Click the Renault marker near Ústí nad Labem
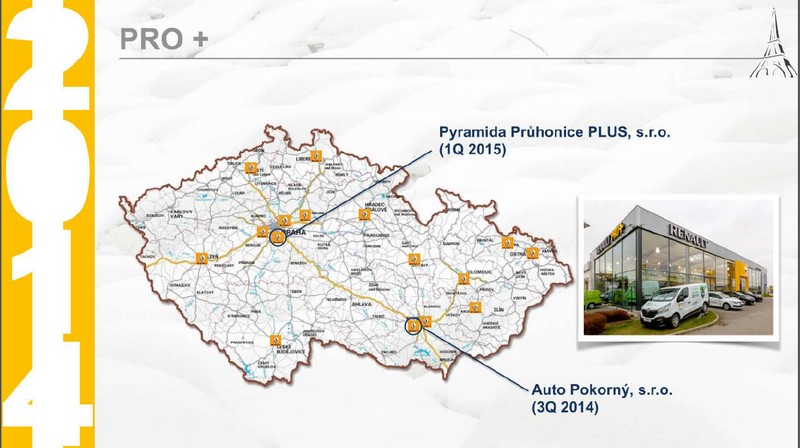This screenshot has height=448, width=800. [251, 168]
